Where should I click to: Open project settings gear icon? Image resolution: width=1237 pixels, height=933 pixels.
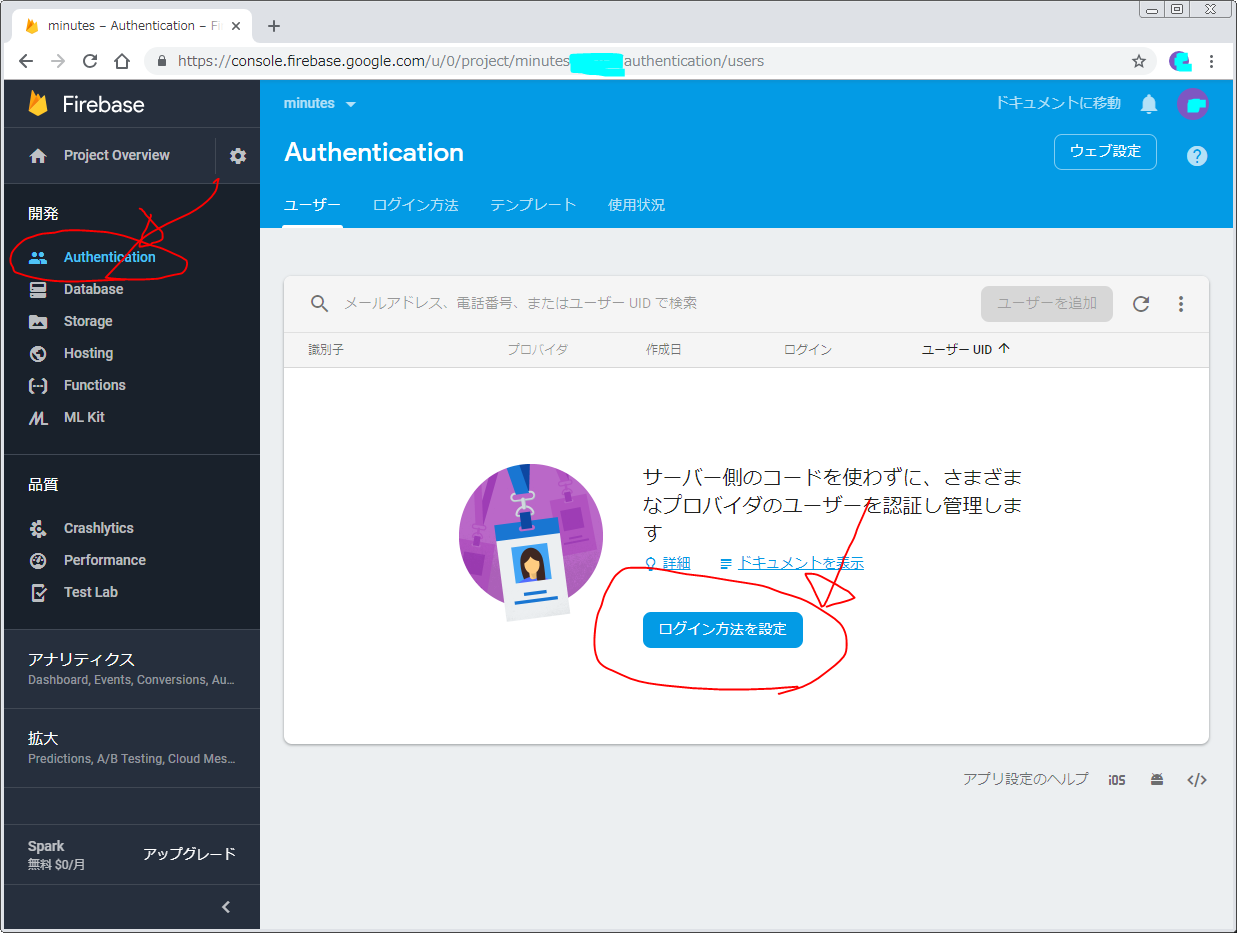click(x=238, y=156)
